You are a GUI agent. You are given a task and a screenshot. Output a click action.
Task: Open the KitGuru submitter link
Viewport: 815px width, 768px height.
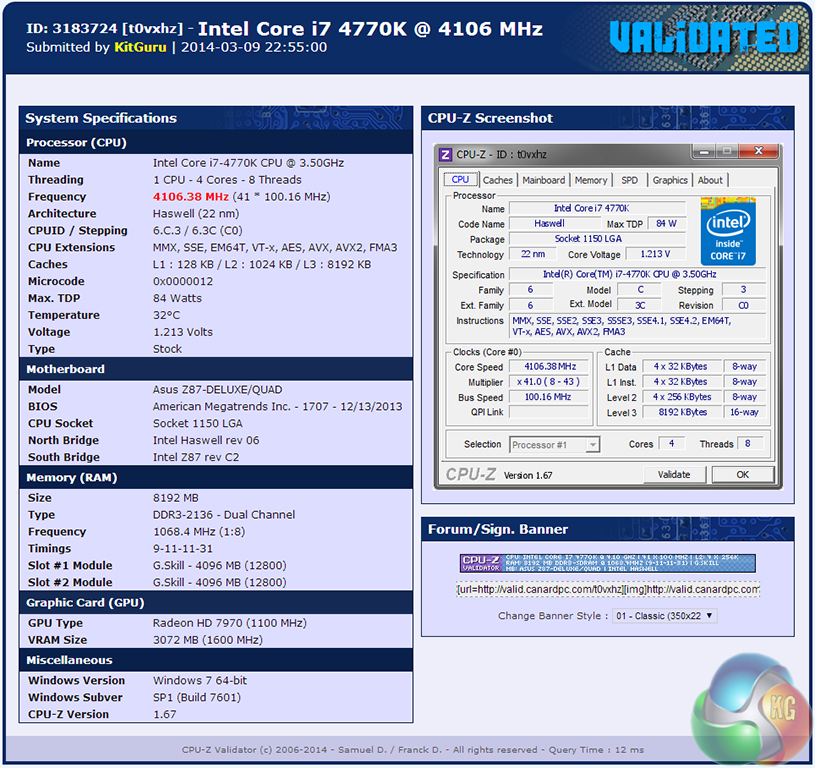pyautogui.click(x=140, y=47)
